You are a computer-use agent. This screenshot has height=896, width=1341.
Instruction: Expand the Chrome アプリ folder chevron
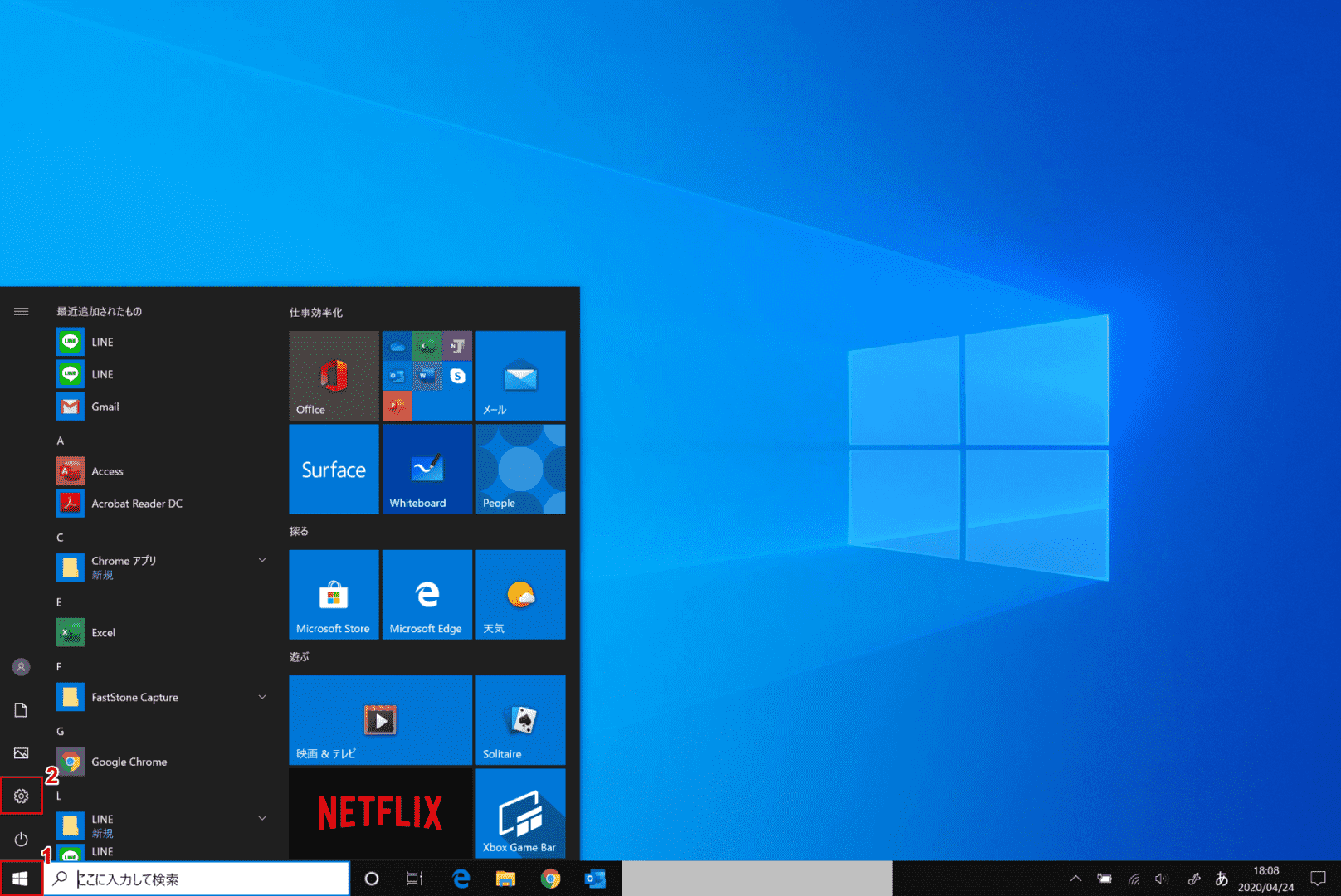pyautogui.click(x=262, y=560)
